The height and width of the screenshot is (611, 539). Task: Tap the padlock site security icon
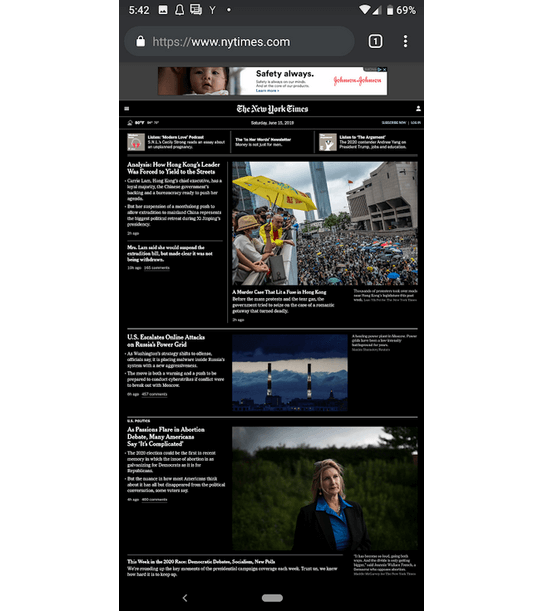pos(141,41)
